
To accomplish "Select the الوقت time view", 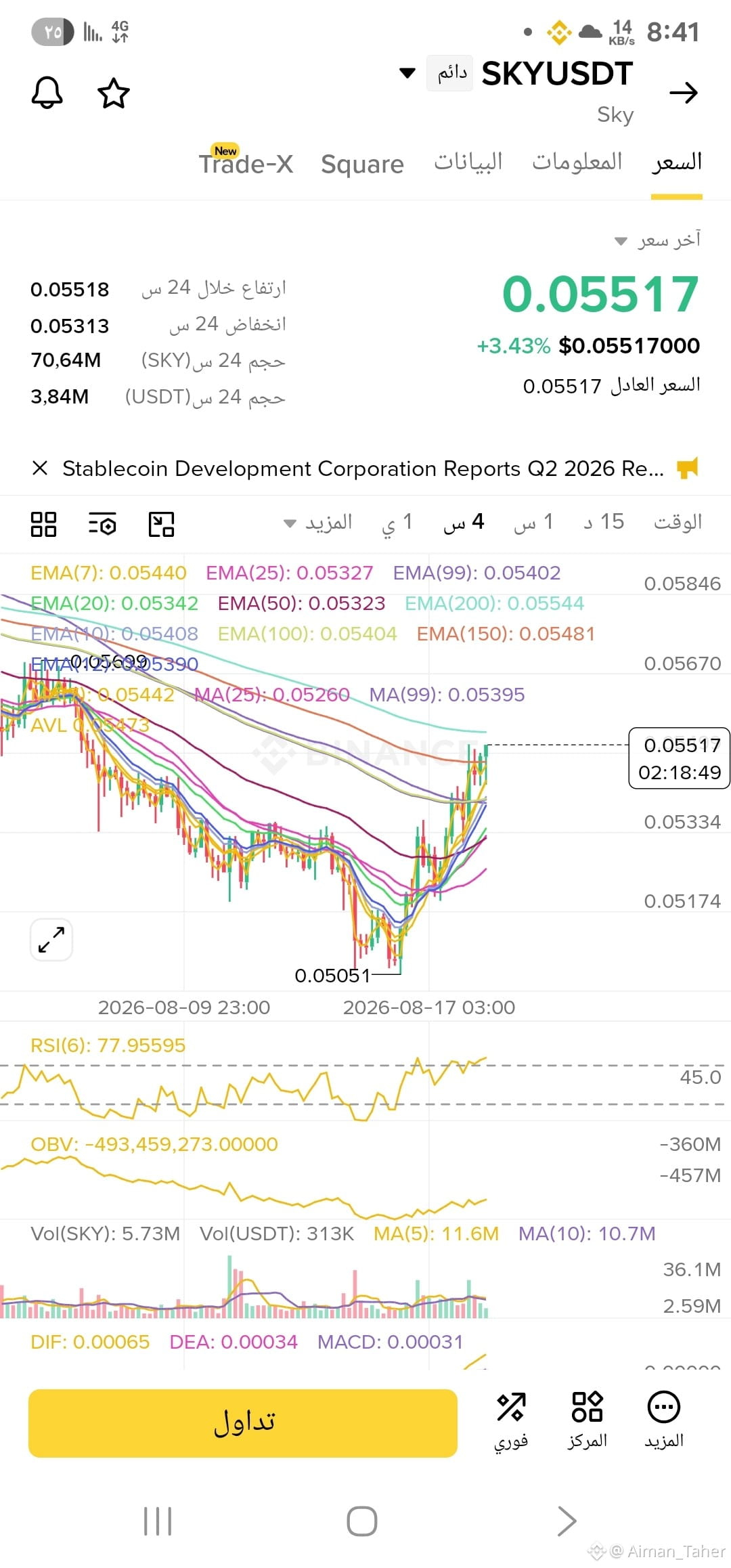I will (x=678, y=522).
